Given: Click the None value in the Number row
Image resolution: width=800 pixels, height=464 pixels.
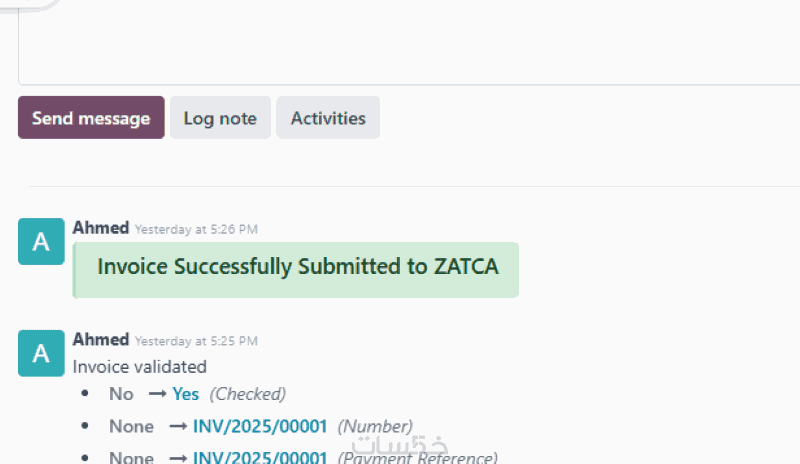Looking at the screenshot, I should coord(131,427).
